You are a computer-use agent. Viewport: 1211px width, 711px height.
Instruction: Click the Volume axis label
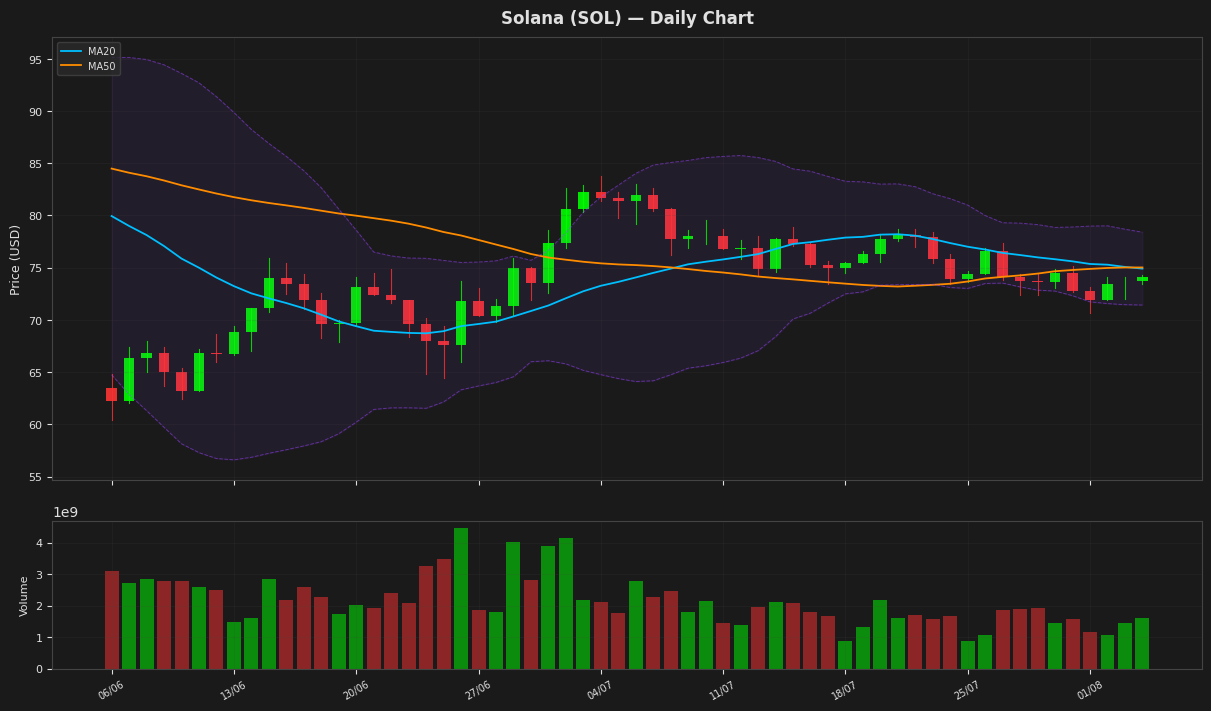pos(25,596)
